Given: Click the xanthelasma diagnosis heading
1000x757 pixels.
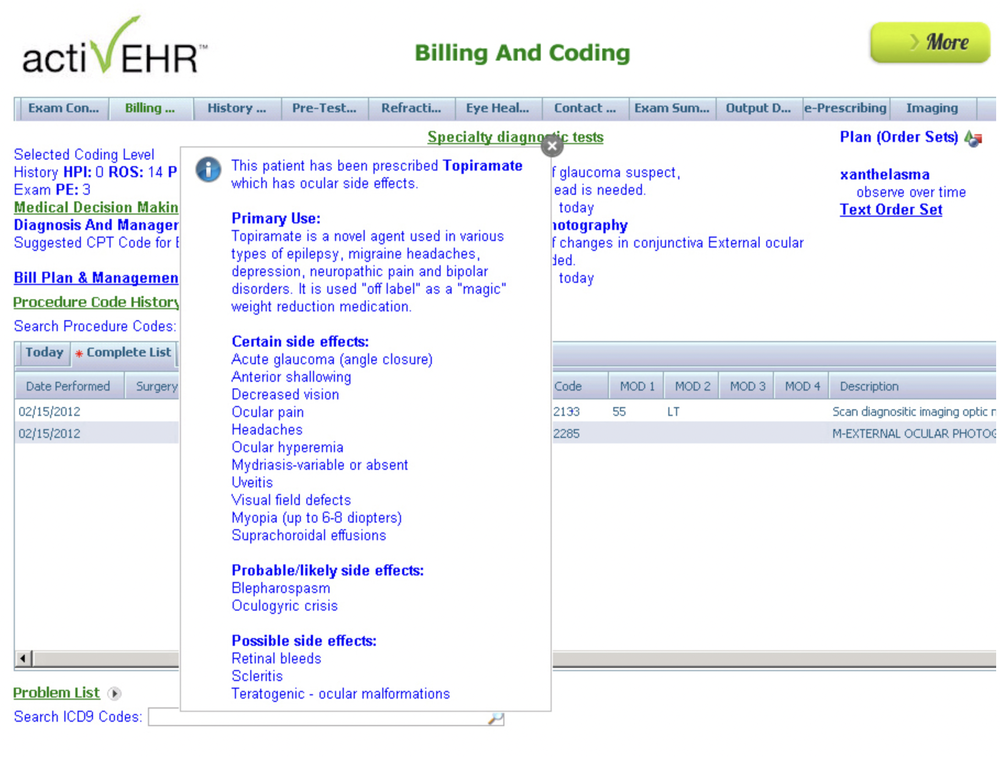Looking at the screenshot, I should 885,175.
